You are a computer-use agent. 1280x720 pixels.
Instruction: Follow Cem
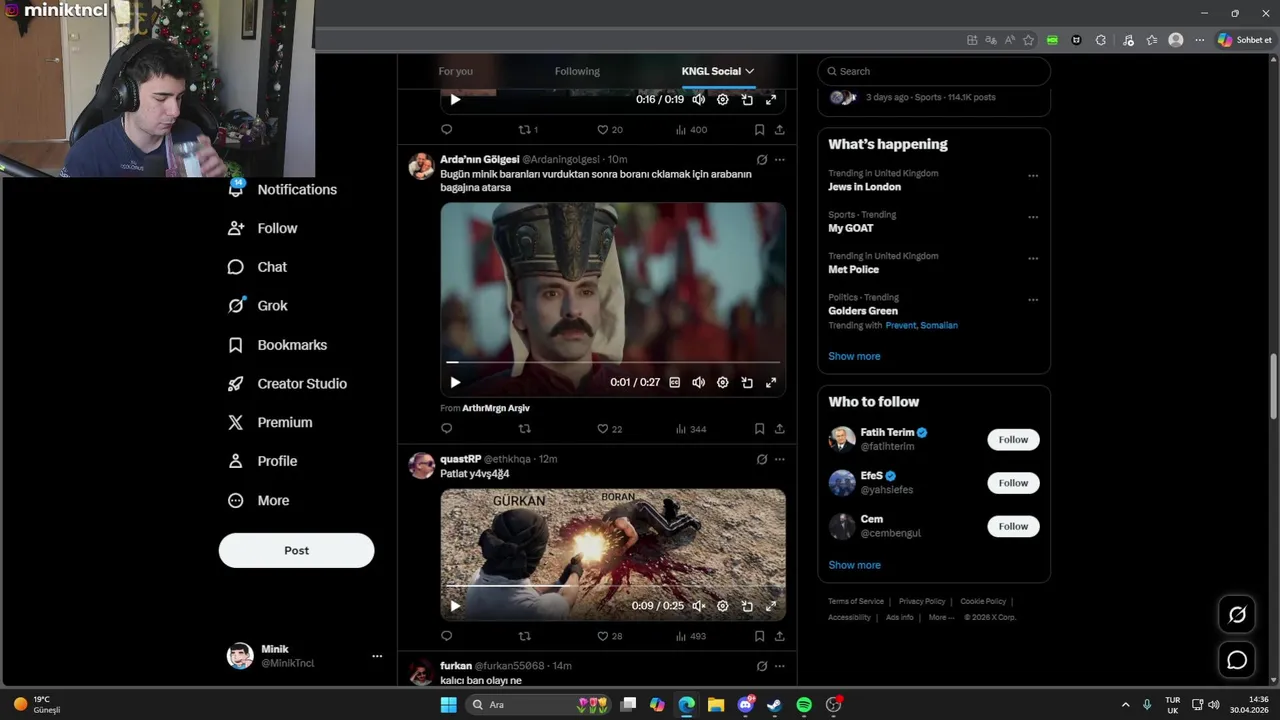pos(1013,526)
